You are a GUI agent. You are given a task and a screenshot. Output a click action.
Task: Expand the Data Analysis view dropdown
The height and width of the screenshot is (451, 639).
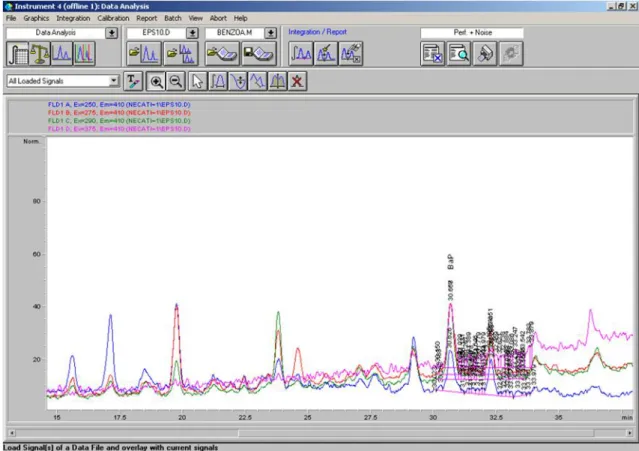click(112, 33)
